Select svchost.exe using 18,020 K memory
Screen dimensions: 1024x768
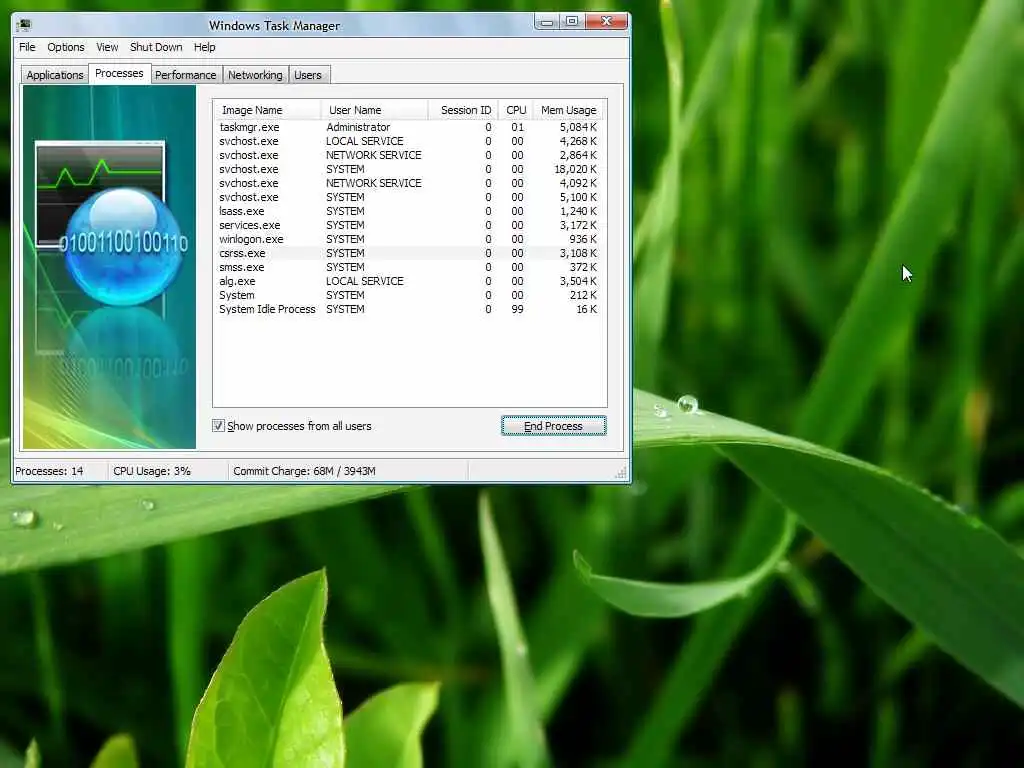409,169
